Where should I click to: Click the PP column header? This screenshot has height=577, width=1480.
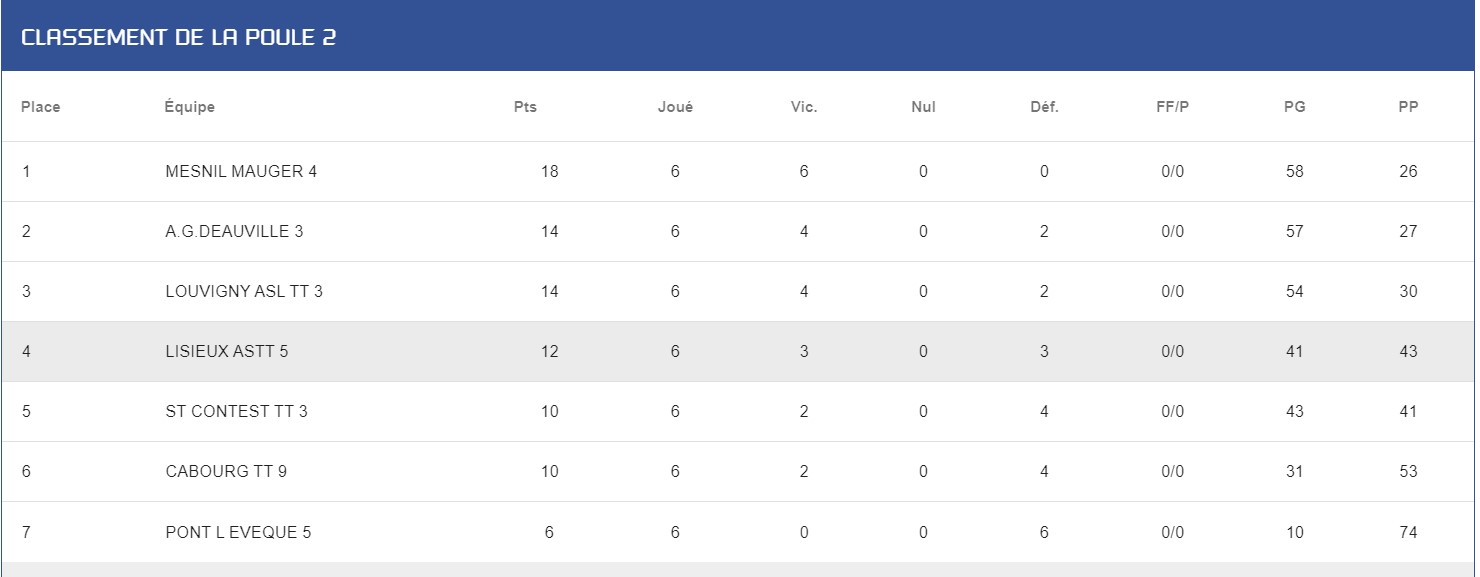pos(1408,107)
